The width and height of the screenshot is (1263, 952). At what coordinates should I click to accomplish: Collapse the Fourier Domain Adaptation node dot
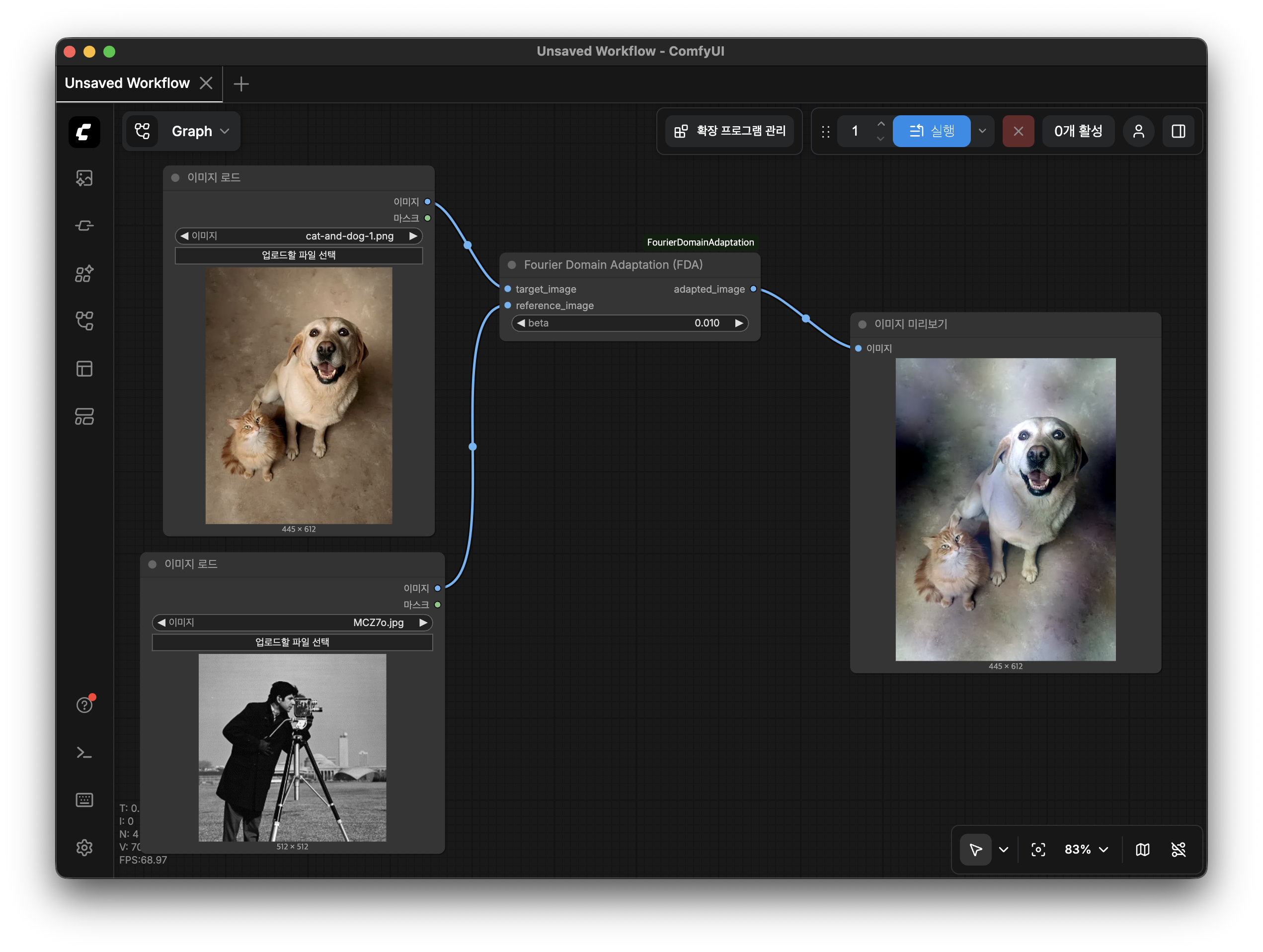click(x=512, y=265)
